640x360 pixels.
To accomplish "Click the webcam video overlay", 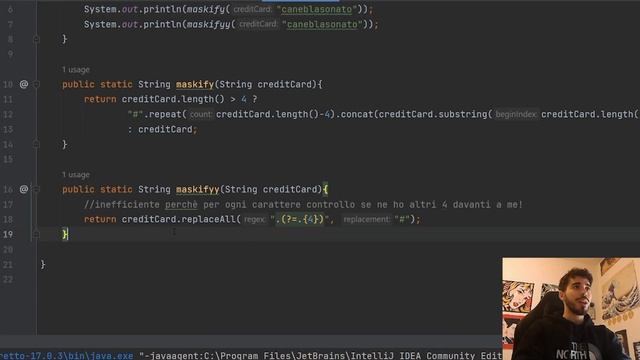I will point(571,309).
